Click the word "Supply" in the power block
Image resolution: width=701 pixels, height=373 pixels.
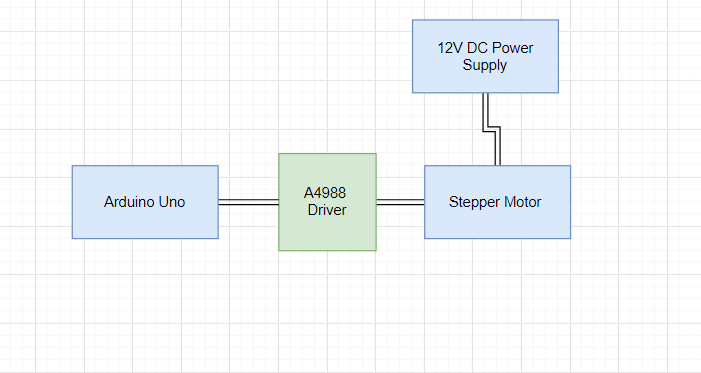[485, 65]
